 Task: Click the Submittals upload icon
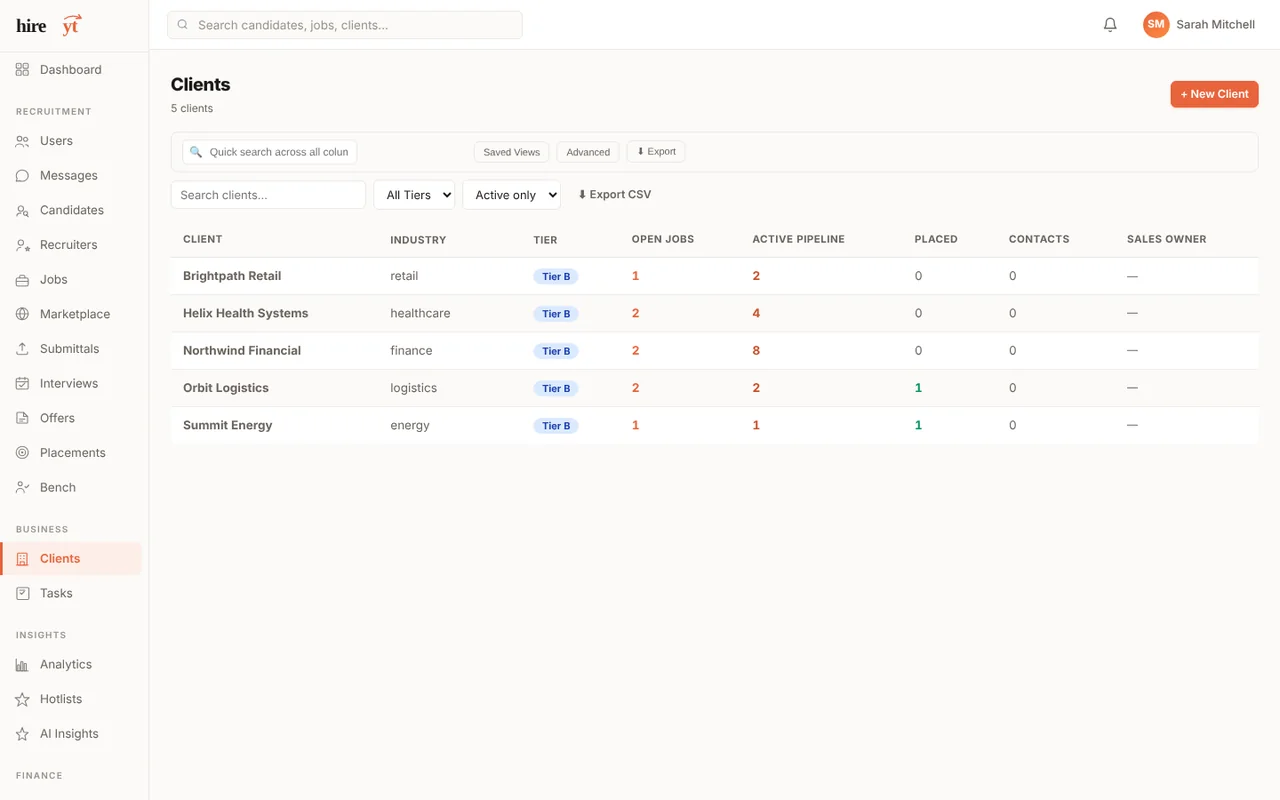click(x=22, y=349)
